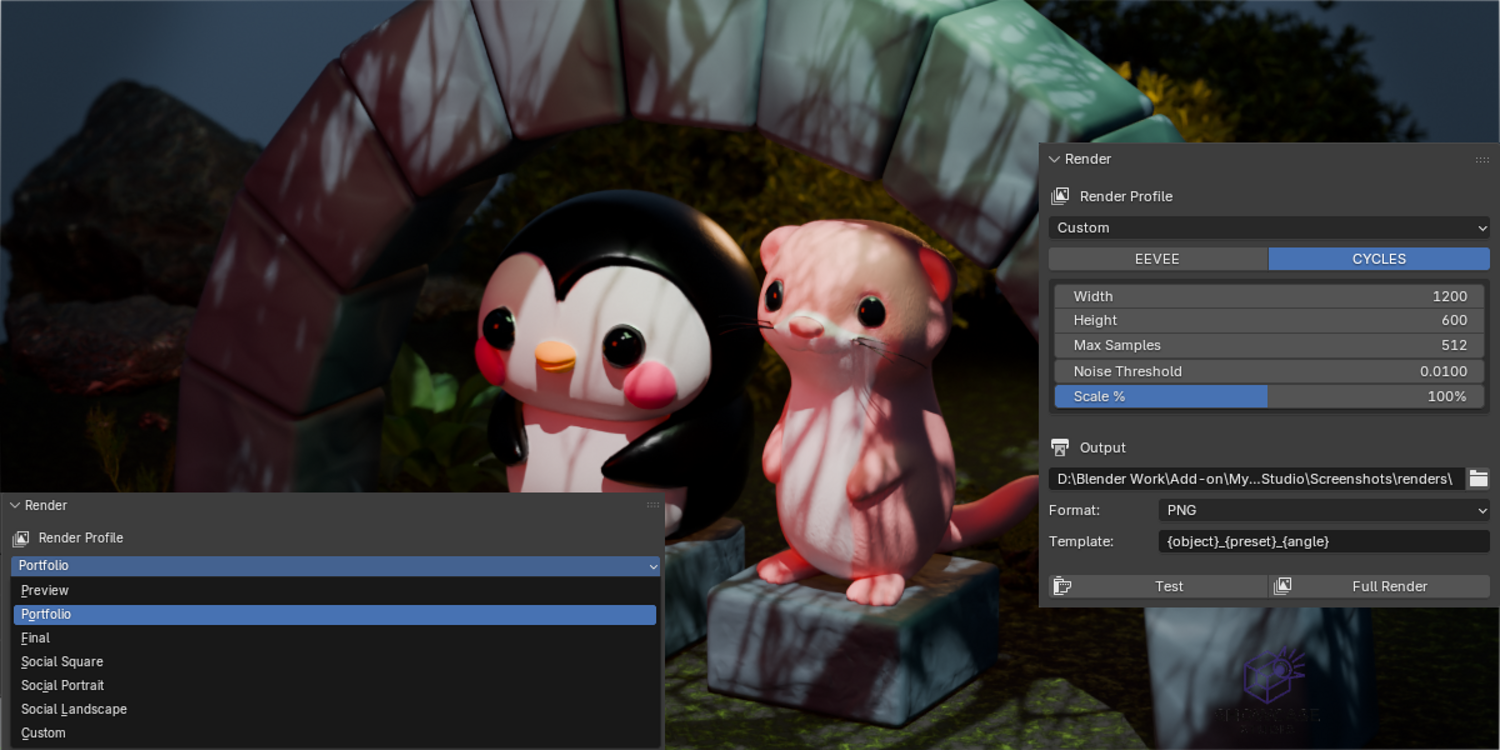Open the PNG format dropdown

click(1324, 510)
